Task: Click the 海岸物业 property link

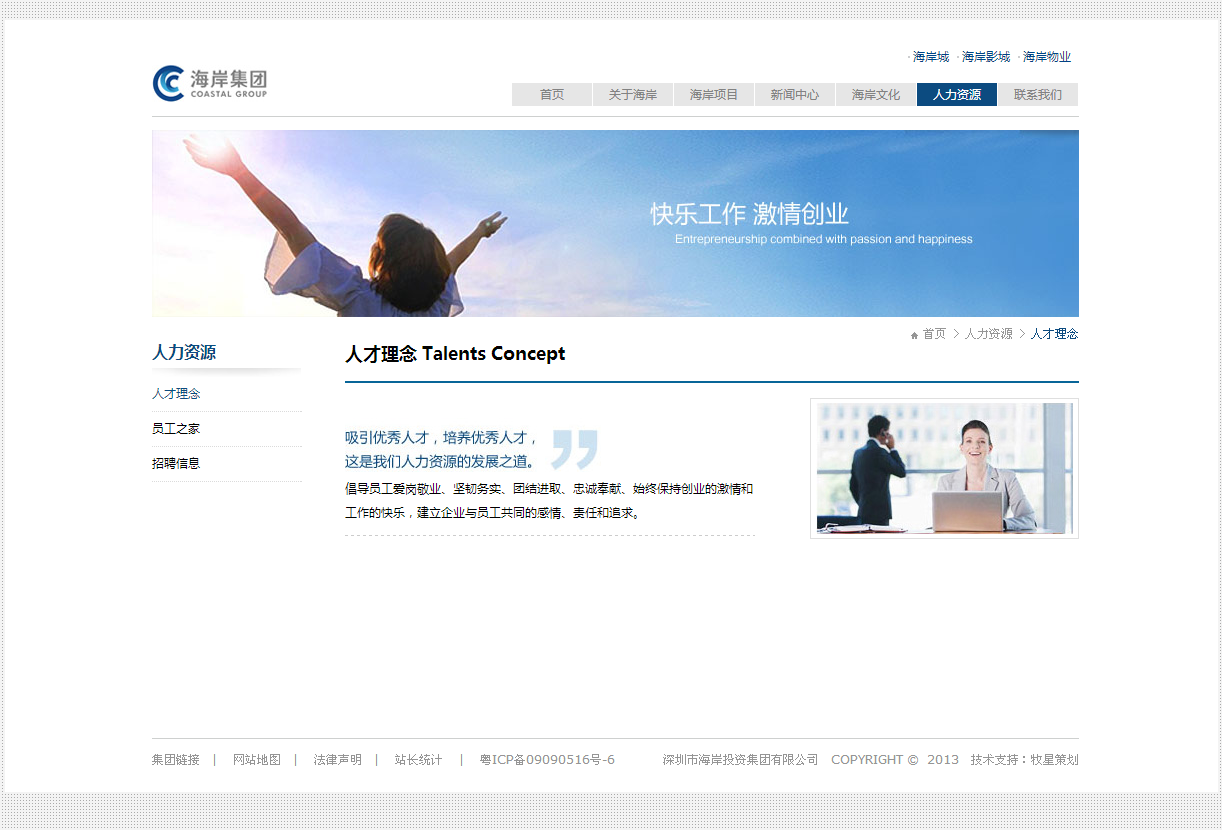Action: point(1045,57)
